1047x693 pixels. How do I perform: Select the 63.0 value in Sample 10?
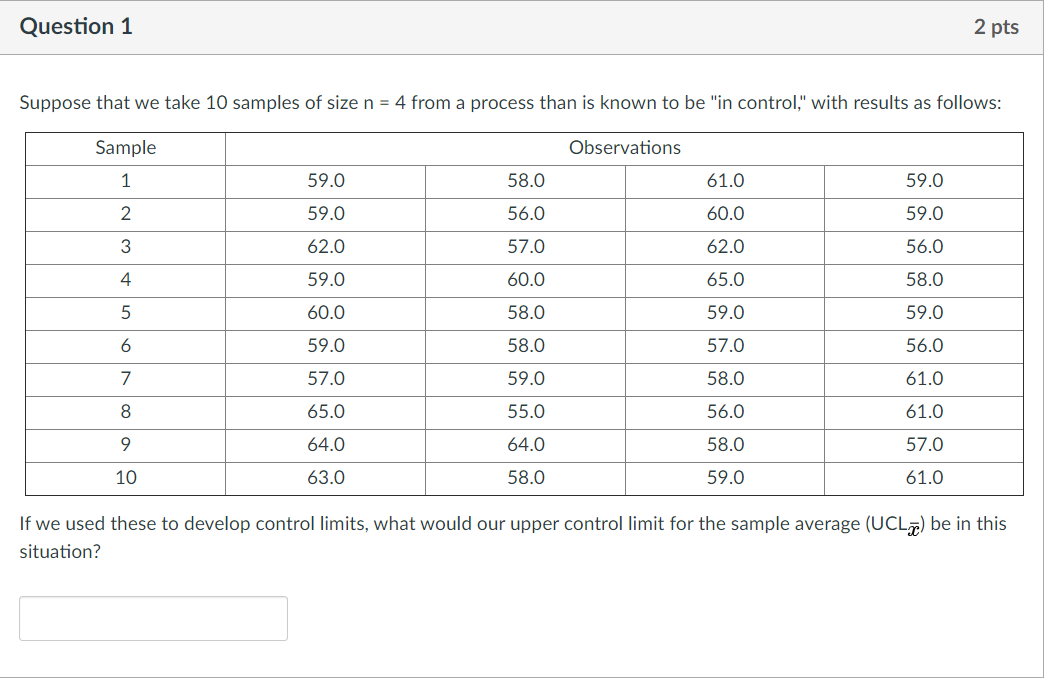point(325,477)
